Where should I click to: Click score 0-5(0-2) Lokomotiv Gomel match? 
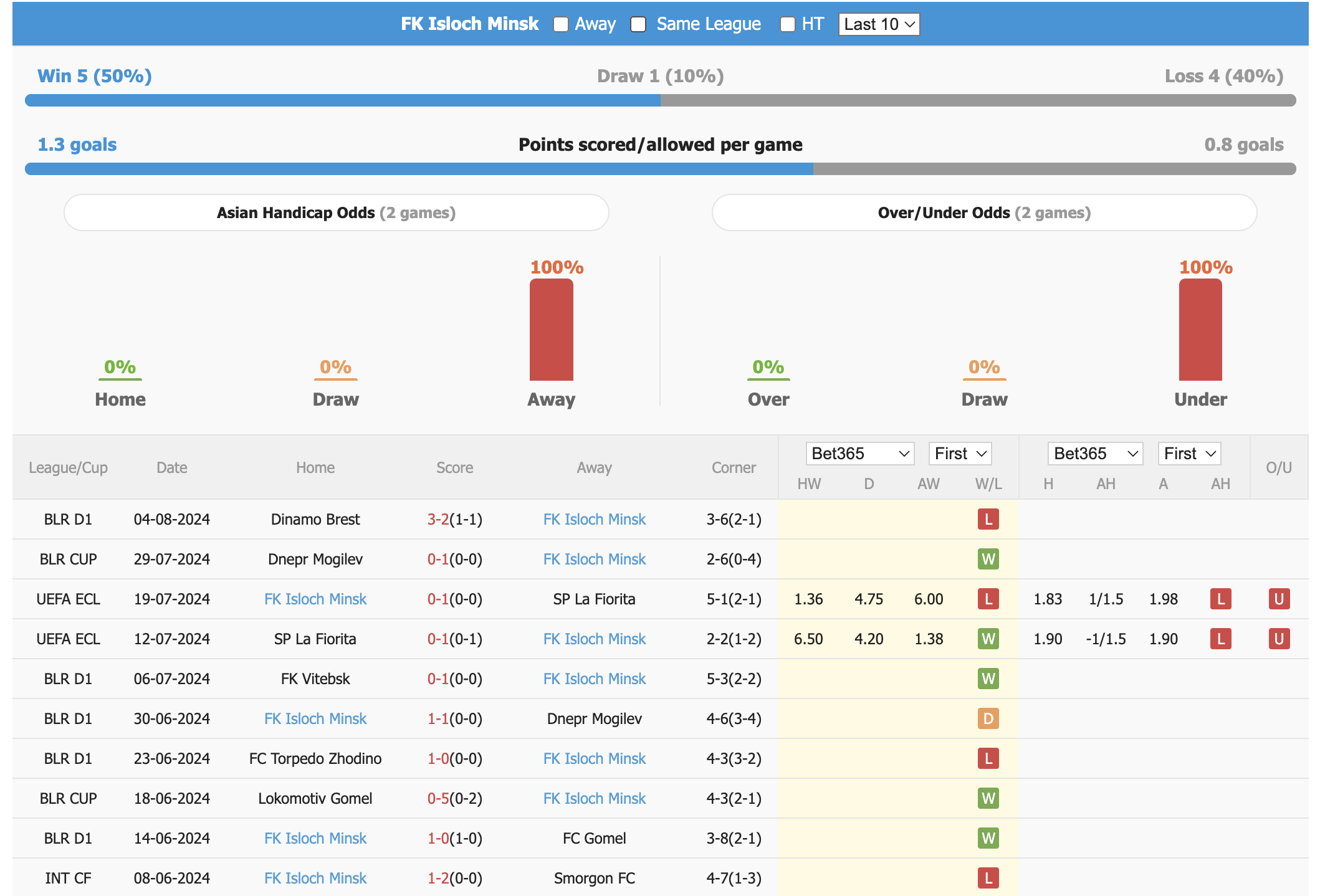pos(455,798)
